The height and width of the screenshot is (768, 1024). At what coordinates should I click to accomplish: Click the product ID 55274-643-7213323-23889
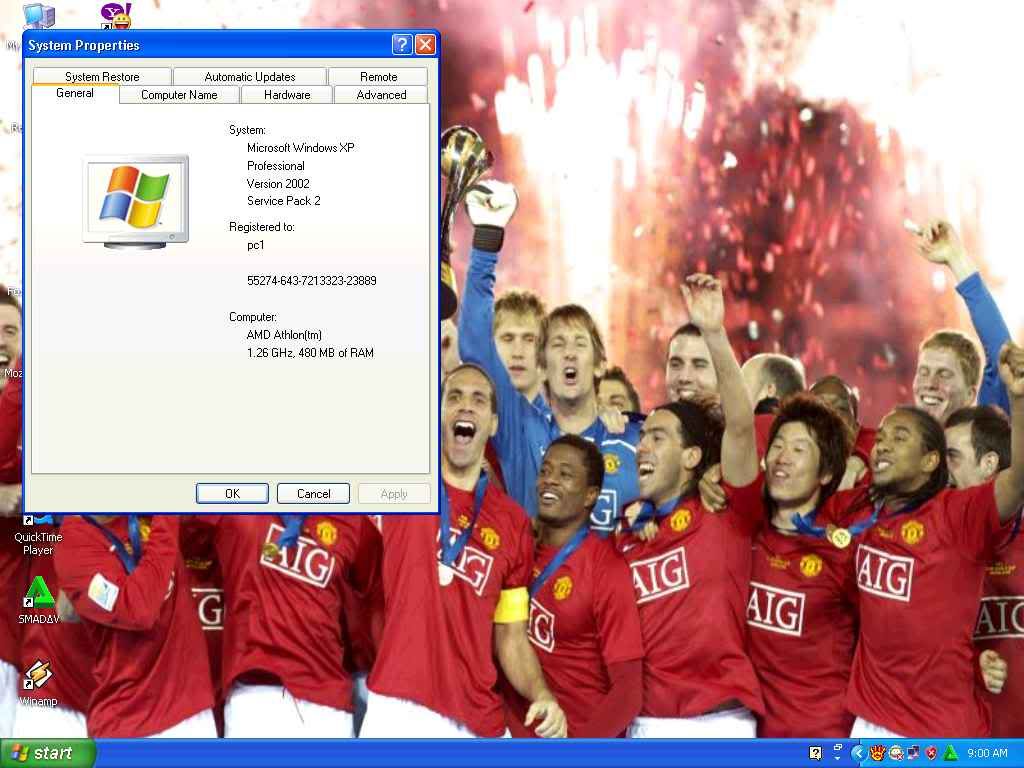(x=312, y=281)
